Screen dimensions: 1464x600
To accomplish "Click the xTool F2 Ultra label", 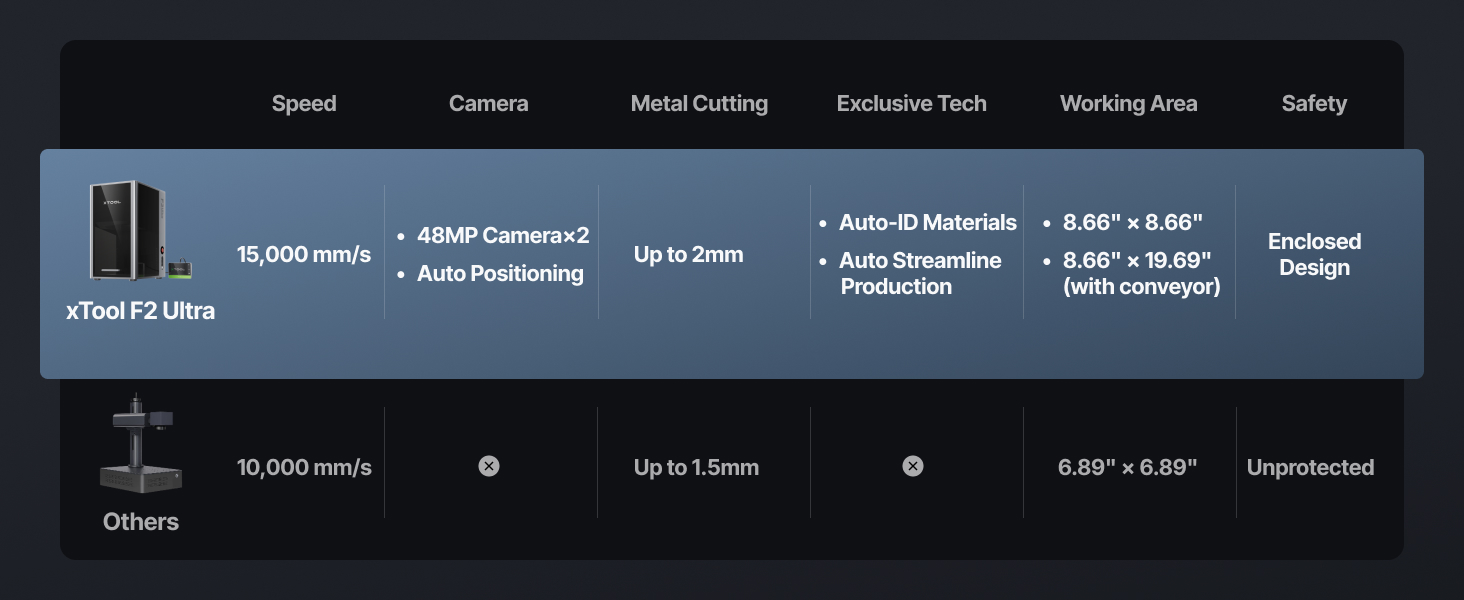I will 141,311.
